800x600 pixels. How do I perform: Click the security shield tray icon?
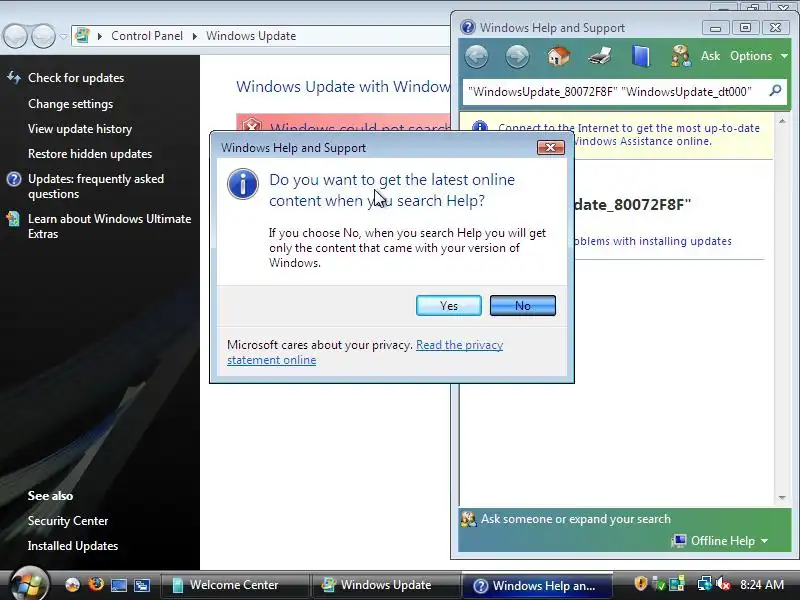coord(641,583)
